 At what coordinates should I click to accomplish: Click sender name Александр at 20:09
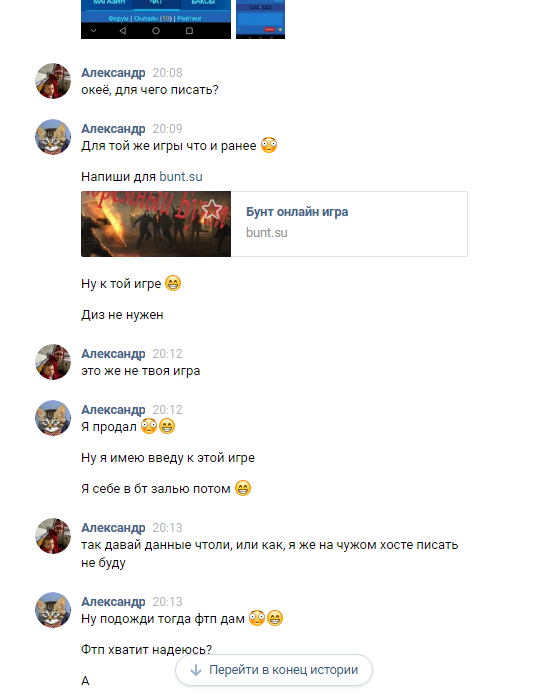(113, 128)
